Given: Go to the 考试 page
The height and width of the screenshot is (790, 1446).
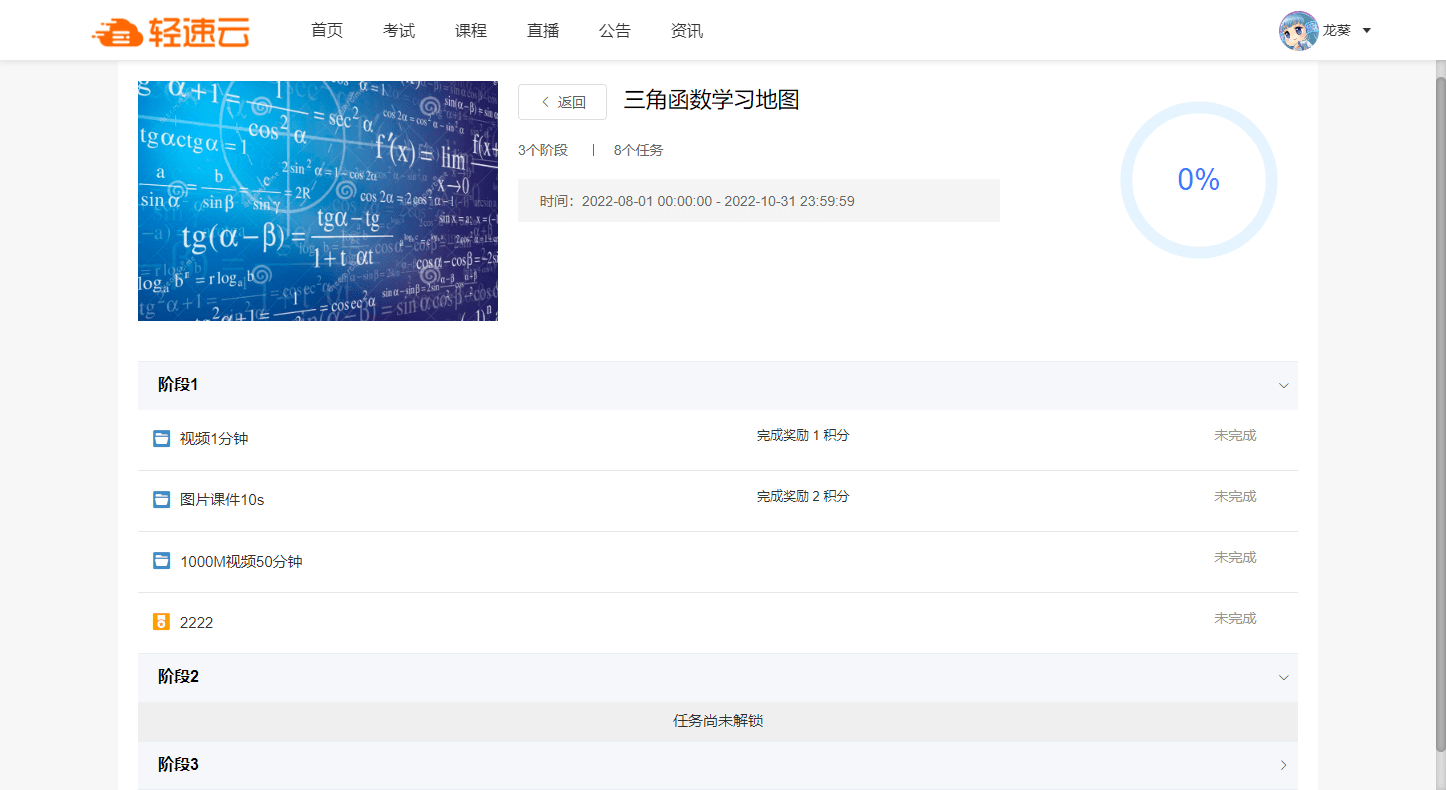Looking at the screenshot, I should 399,31.
